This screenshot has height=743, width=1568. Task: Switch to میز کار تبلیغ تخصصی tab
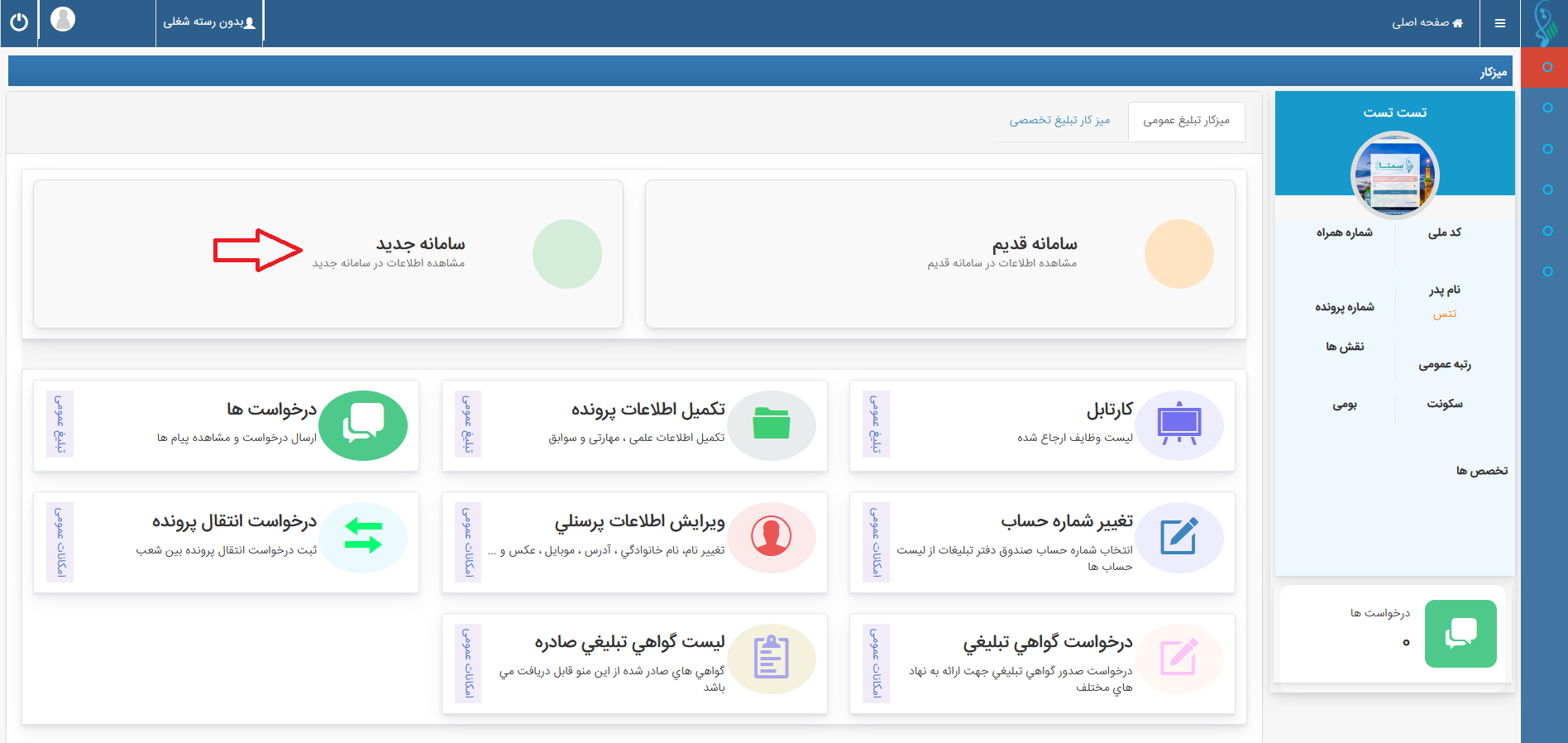point(1059,121)
